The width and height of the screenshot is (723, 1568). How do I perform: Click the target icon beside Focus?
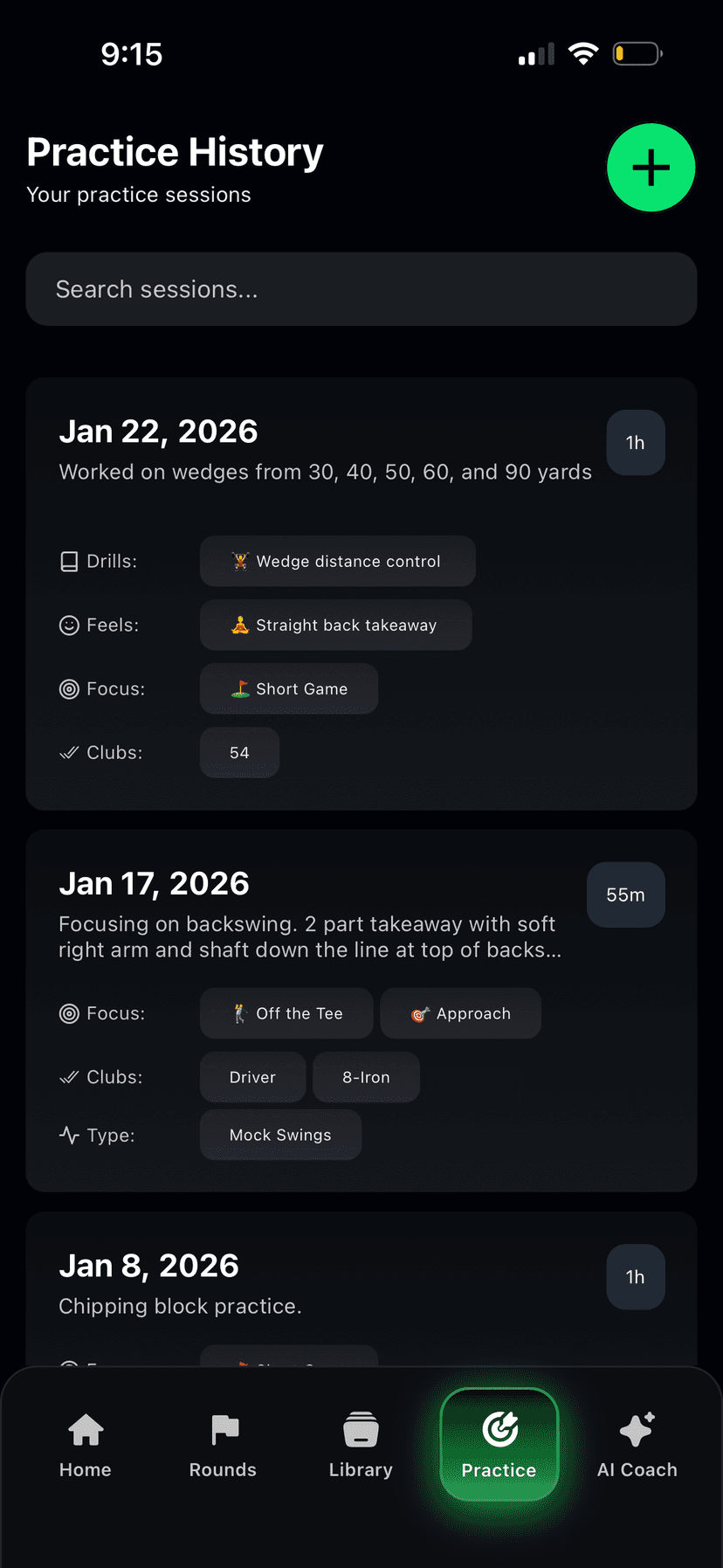(69, 688)
